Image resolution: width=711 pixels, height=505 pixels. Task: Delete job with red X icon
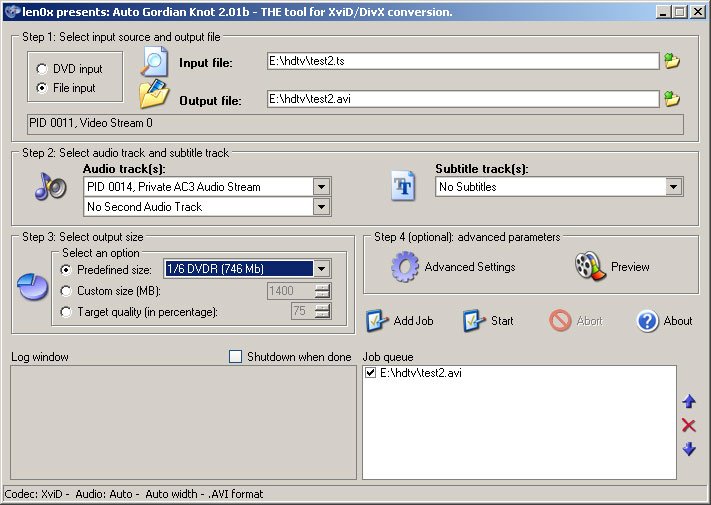[688, 425]
